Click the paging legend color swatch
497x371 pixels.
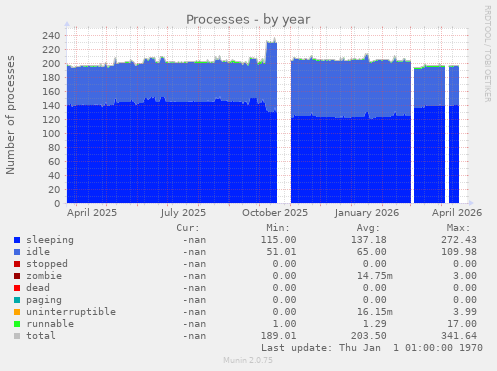(17, 300)
